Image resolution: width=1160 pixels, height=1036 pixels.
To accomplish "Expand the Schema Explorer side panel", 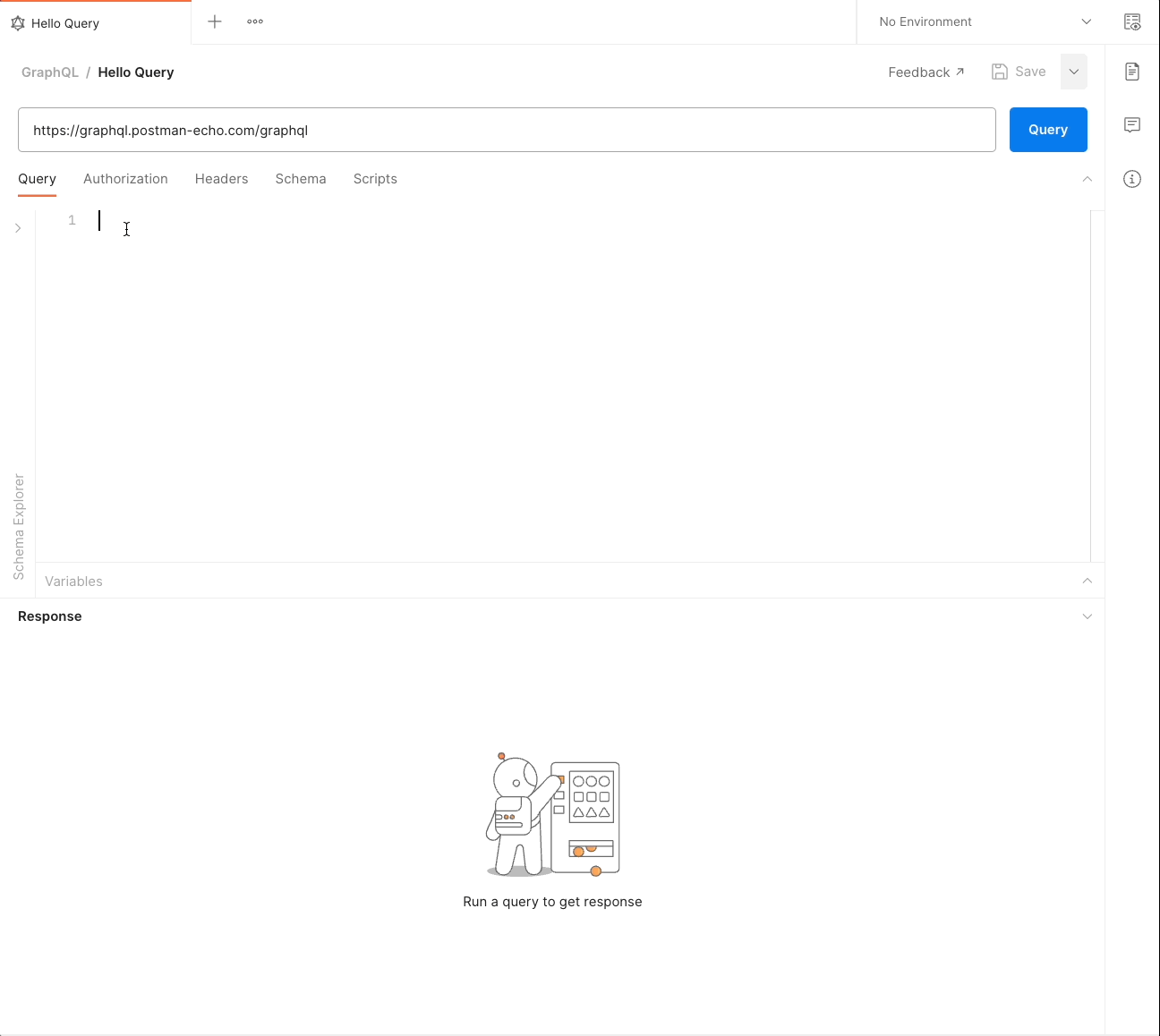I will coord(18,228).
